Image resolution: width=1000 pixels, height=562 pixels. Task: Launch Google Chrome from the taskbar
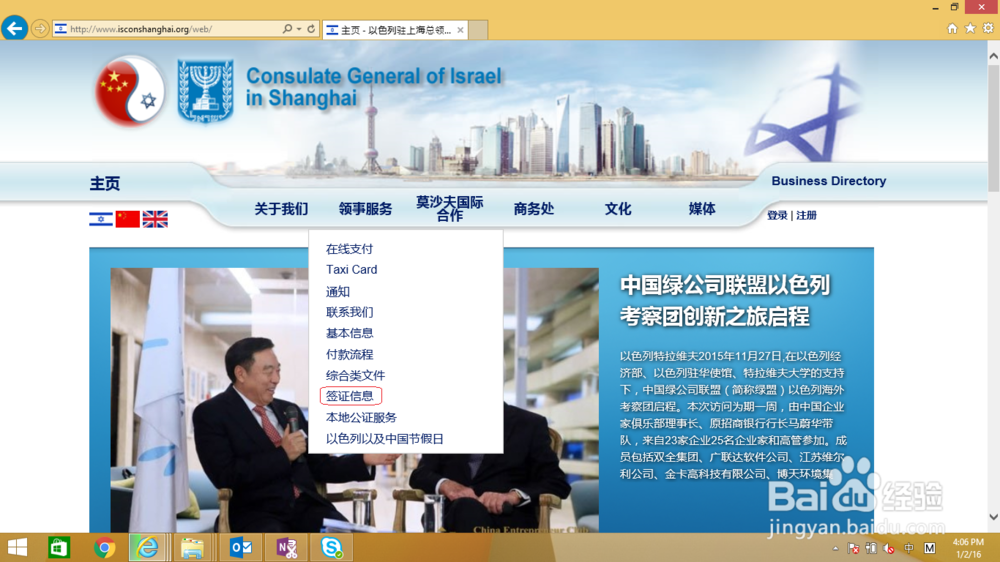(105, 547)
